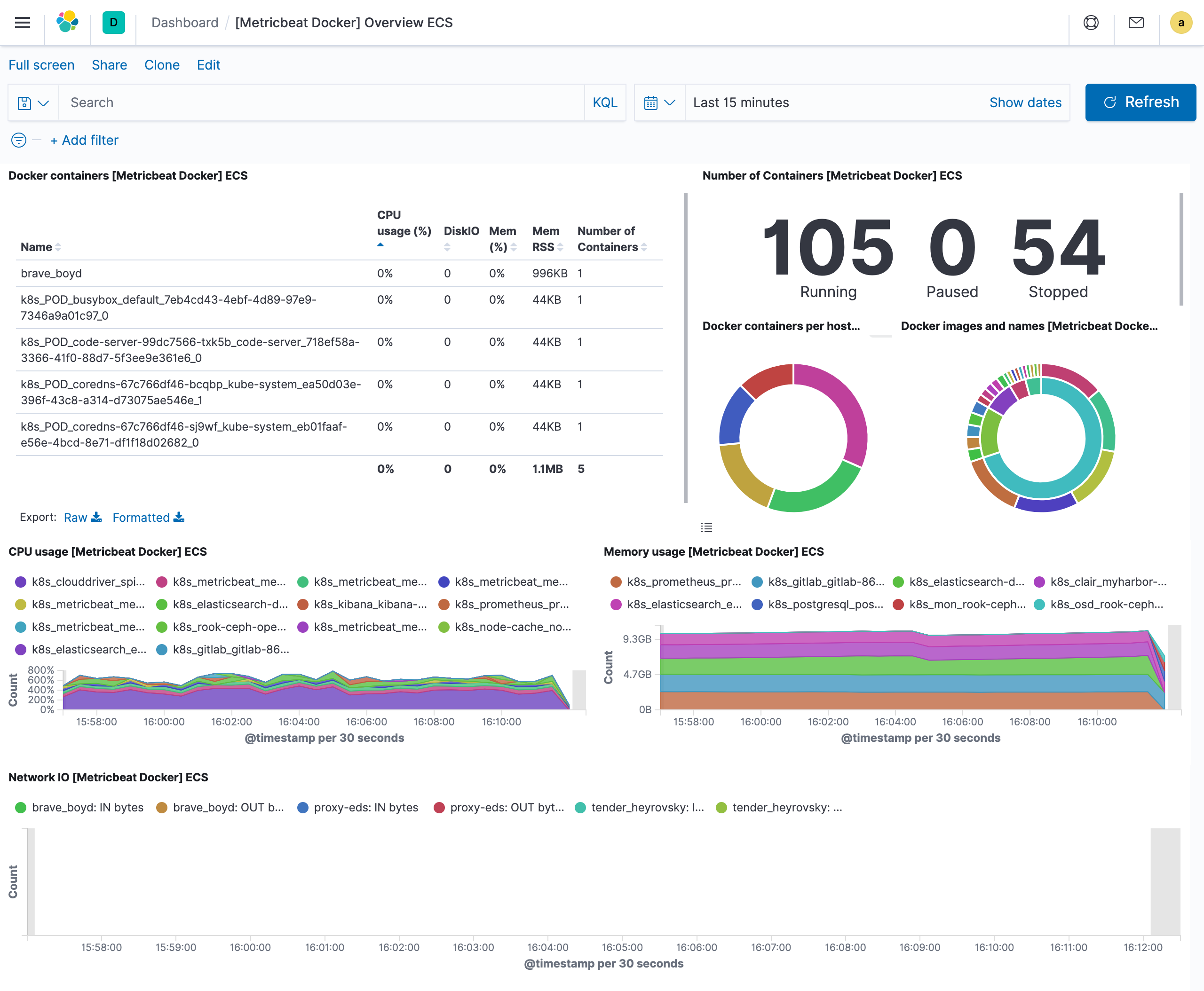1204x991 pixels.
Task: Click Show dates link
Action: point(1025,103)
